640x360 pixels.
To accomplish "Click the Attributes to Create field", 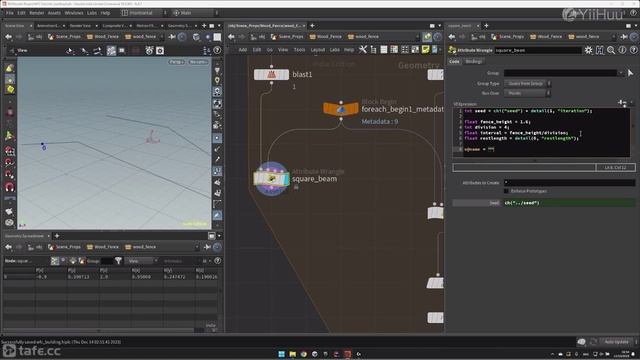I will 569,183.
